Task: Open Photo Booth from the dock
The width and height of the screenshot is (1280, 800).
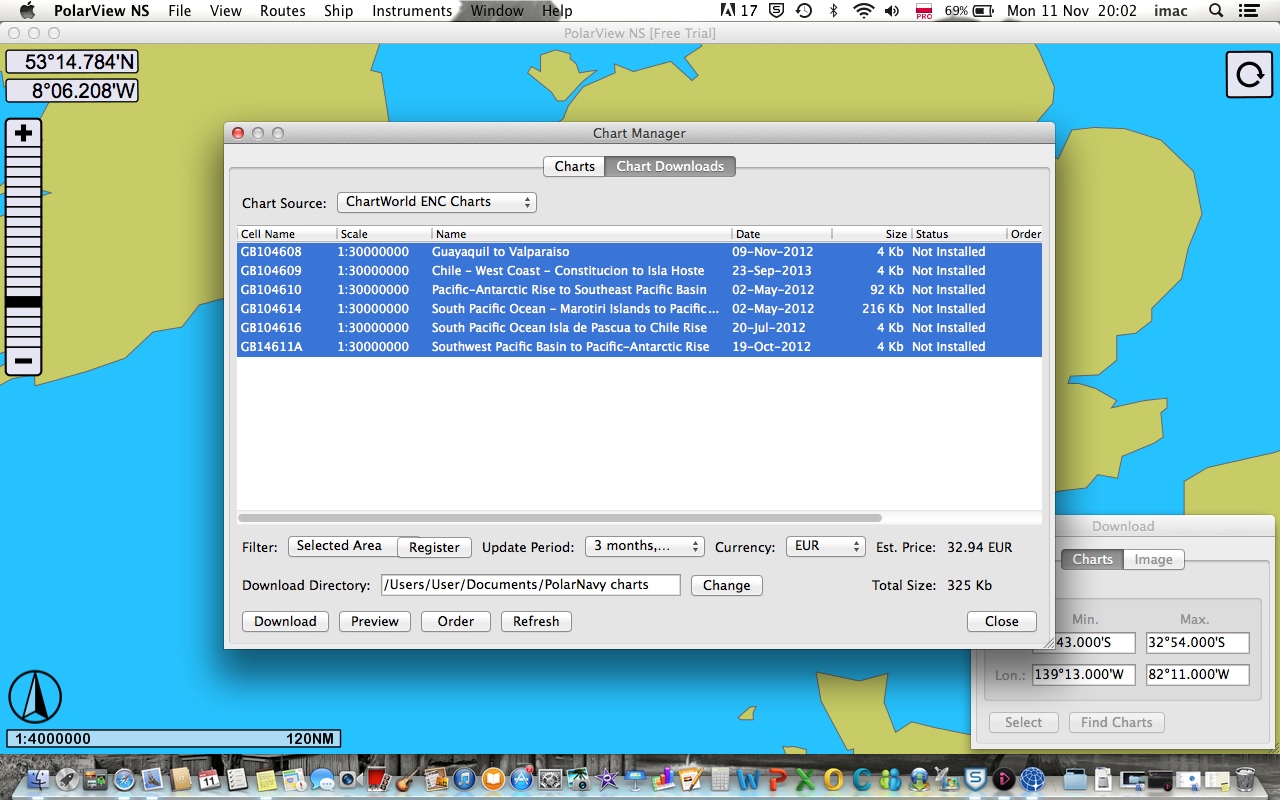Action: click(x=378, y=779)
